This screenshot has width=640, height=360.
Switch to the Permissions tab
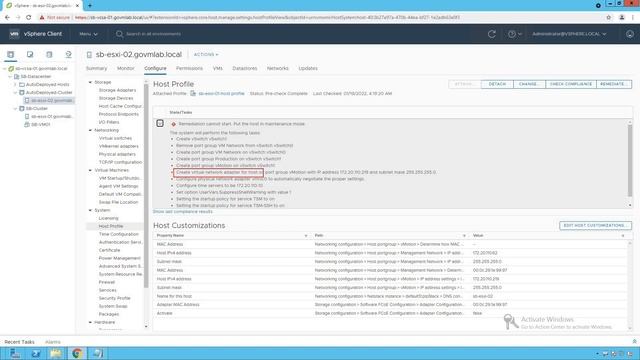pos(189,68)
